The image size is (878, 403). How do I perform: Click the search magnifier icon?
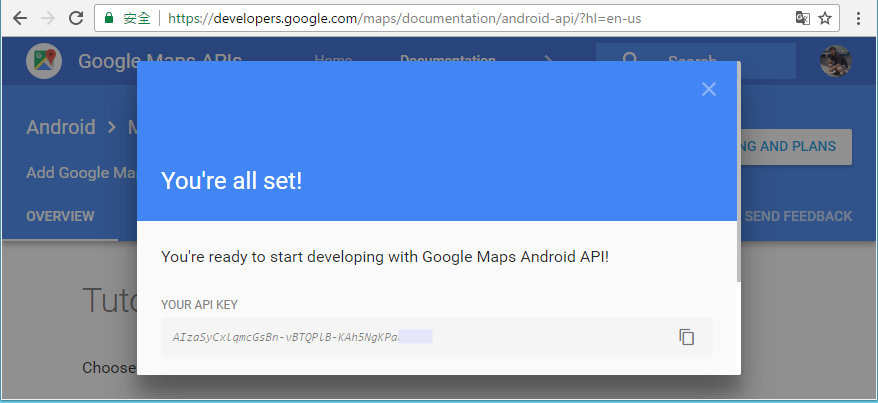point(630,60)
